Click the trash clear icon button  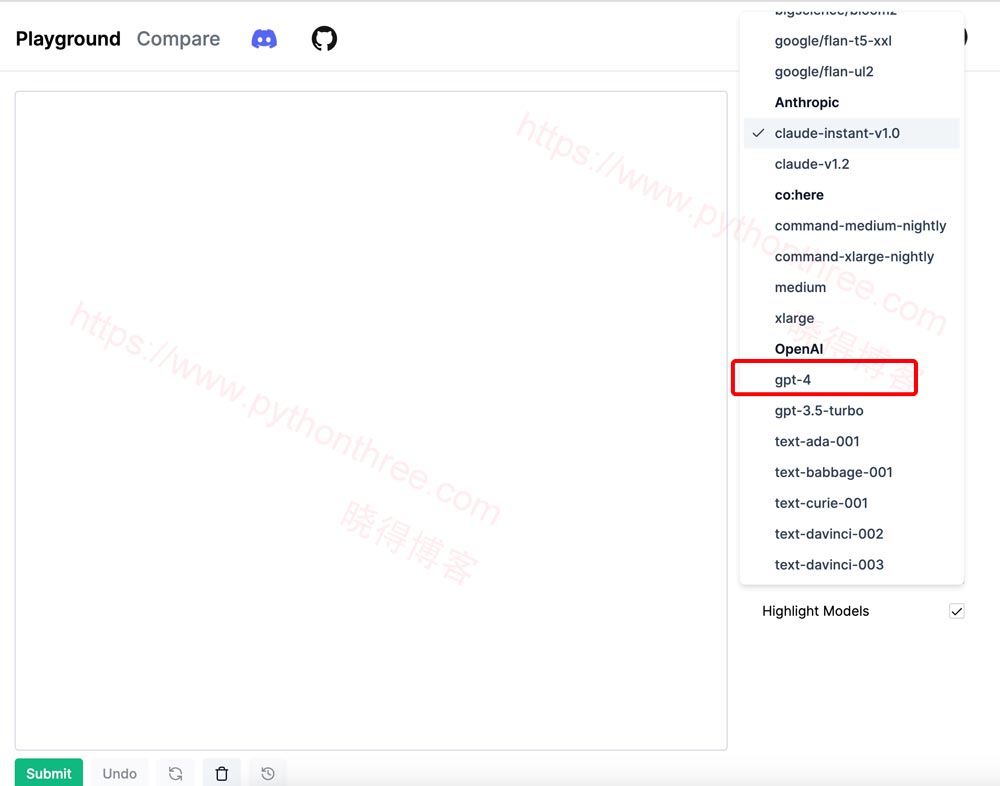222,773
